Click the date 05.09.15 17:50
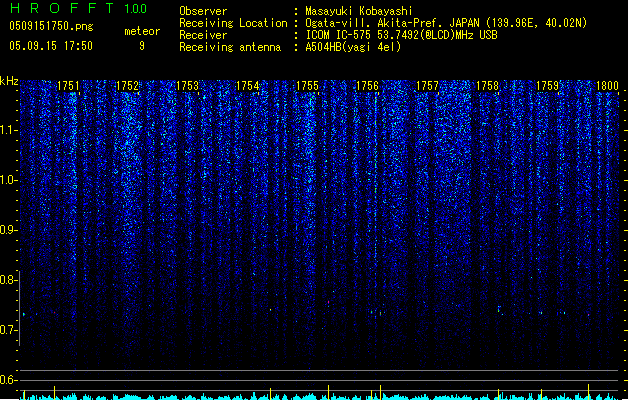629x400 pixels. tap(51, 46)
